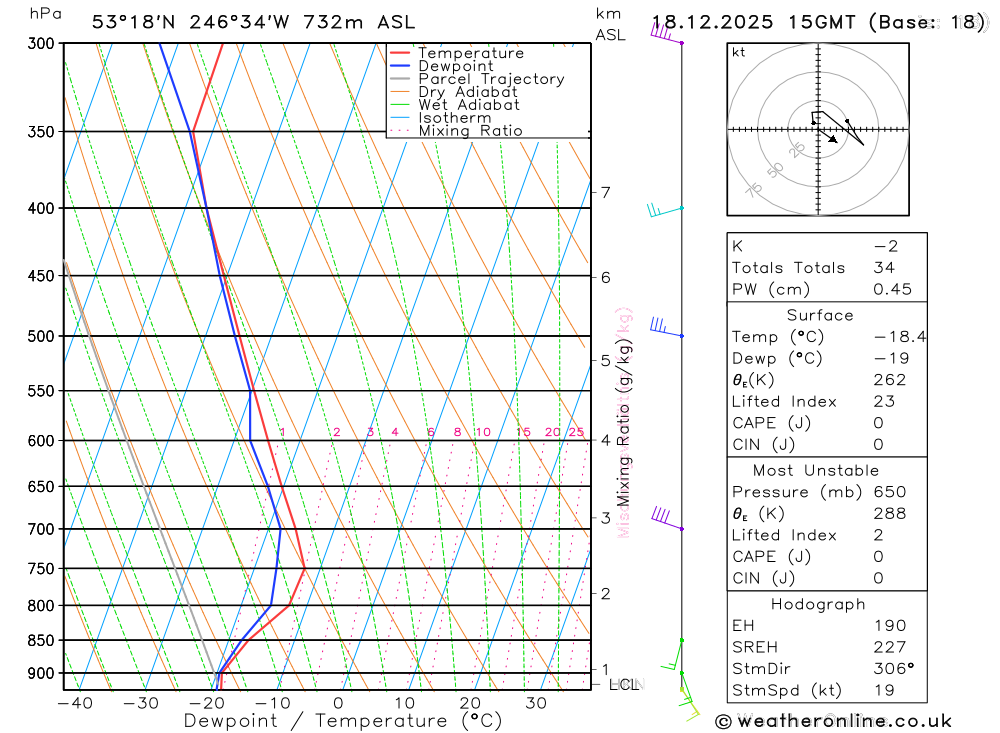Click the 'Mixing Ratio (g/kg)' vertical axis label
Screen dimensions: 1000x733
[x=623, y=423]
